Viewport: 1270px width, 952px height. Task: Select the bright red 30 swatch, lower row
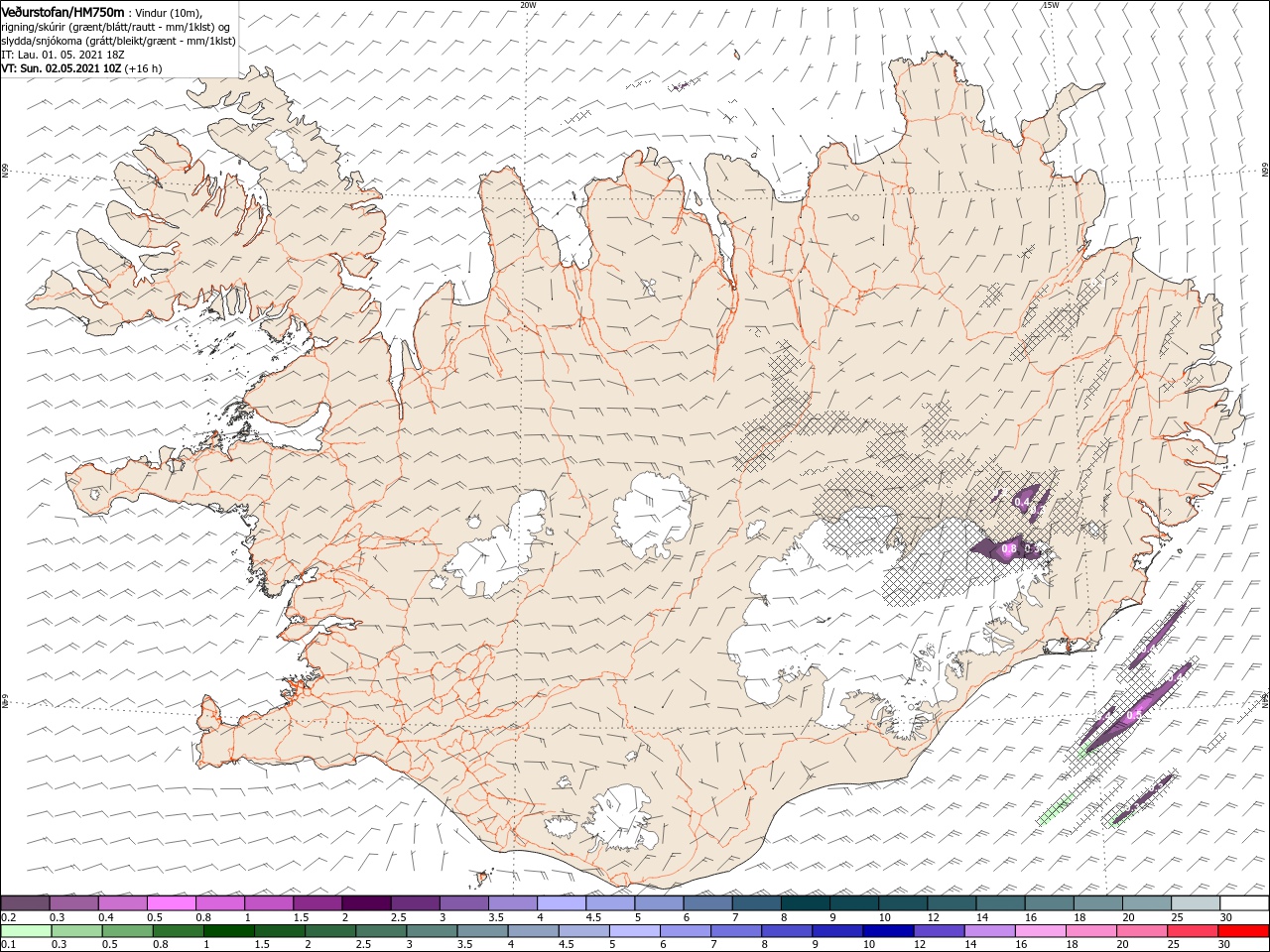[x=1244, y=931]
